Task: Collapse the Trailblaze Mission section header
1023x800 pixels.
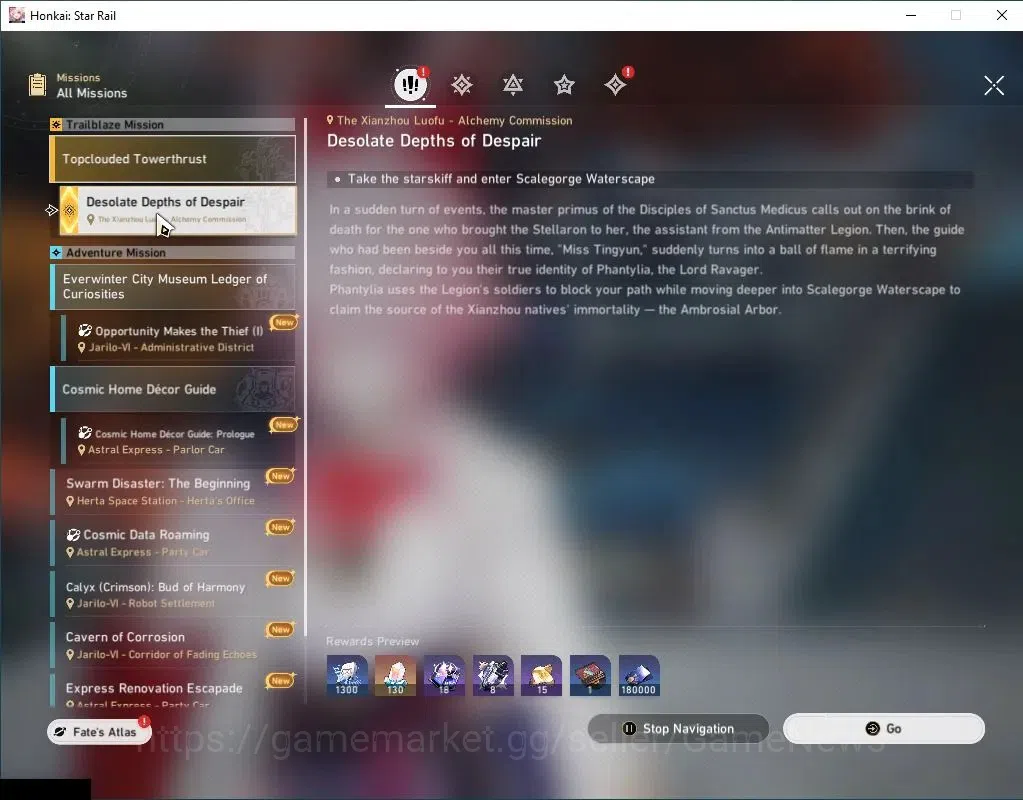Action: tap(172, 125)
